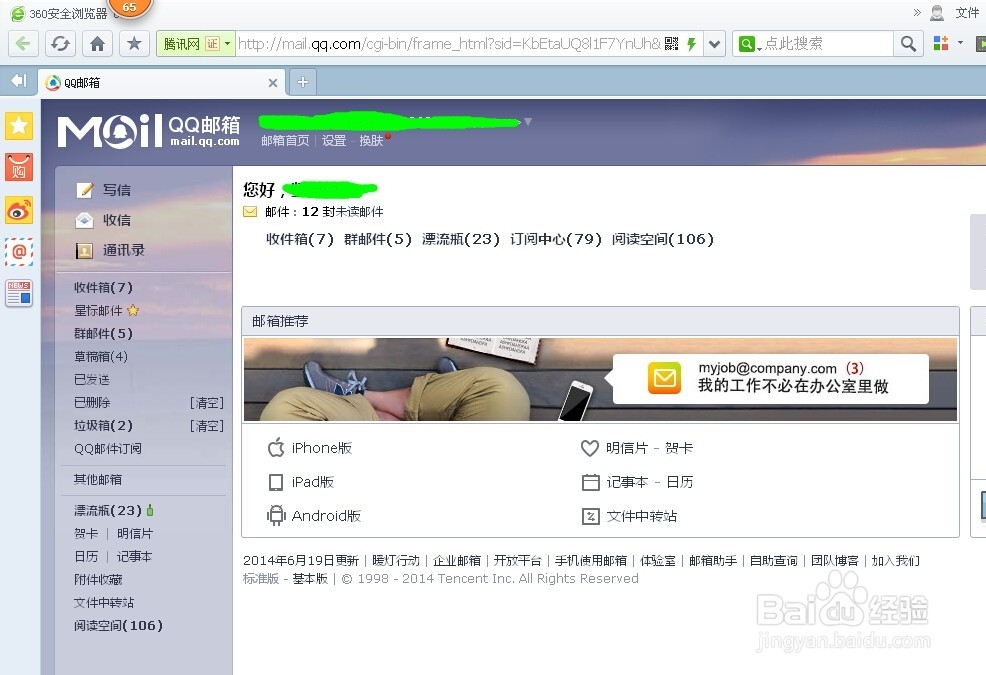Collapse sidebar with the left arrow icon

click(x=19, y=81)
